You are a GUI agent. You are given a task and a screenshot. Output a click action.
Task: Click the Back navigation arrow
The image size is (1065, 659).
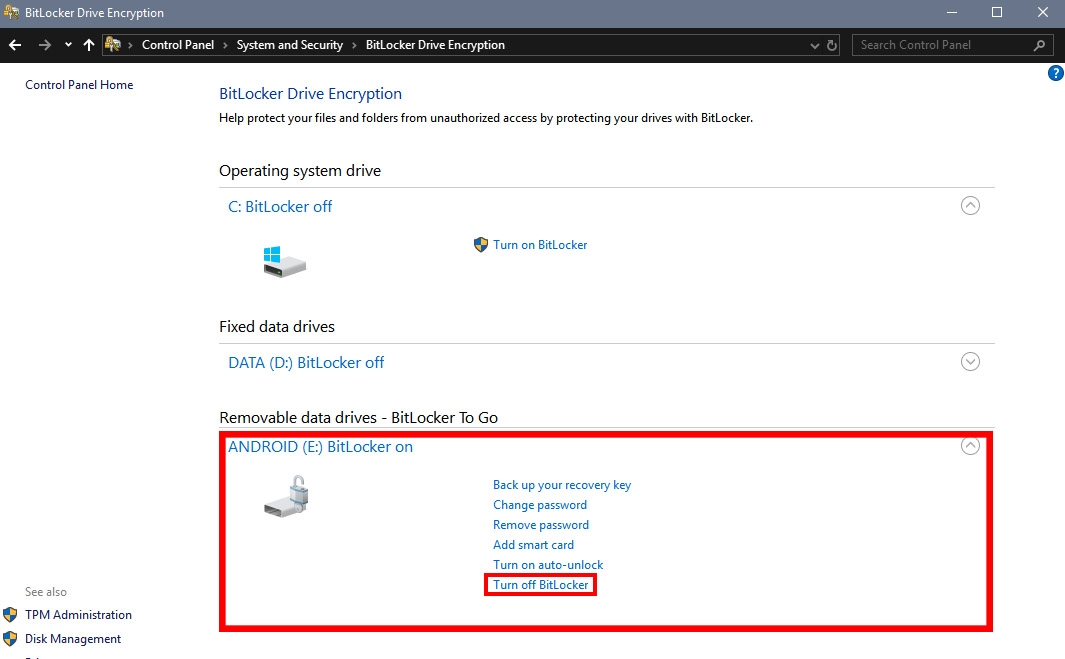(x=15, y=45)
